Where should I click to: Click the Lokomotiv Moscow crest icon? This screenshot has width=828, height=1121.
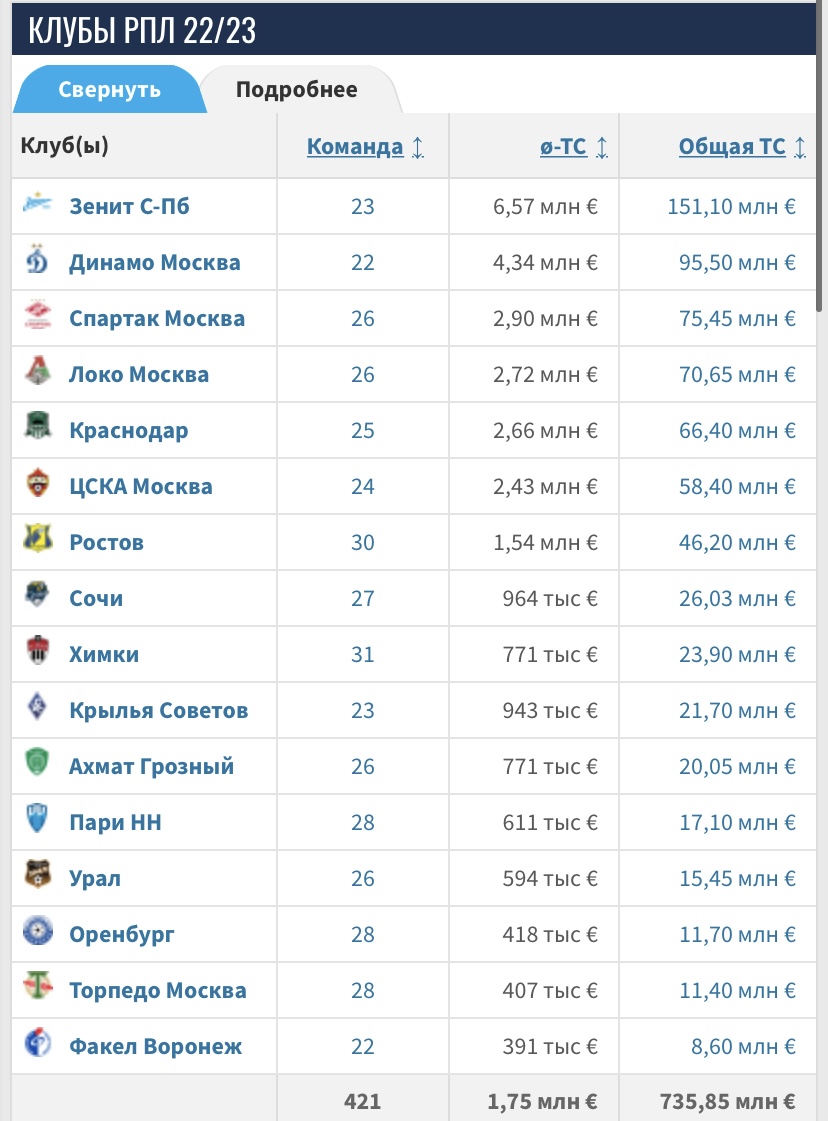(x=37, y=372)
